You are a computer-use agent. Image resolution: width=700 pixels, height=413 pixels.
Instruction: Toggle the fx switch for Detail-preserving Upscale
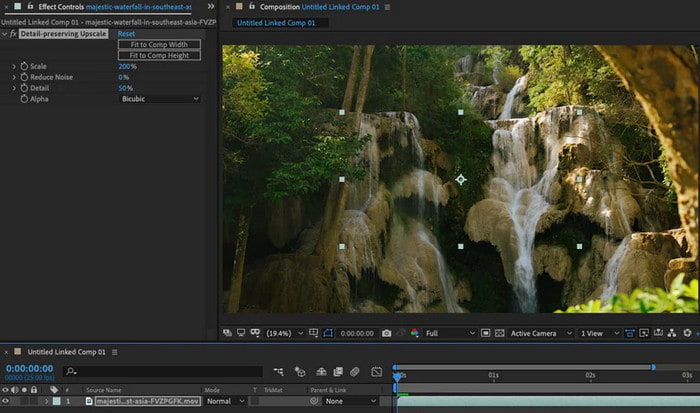[16, 34]
